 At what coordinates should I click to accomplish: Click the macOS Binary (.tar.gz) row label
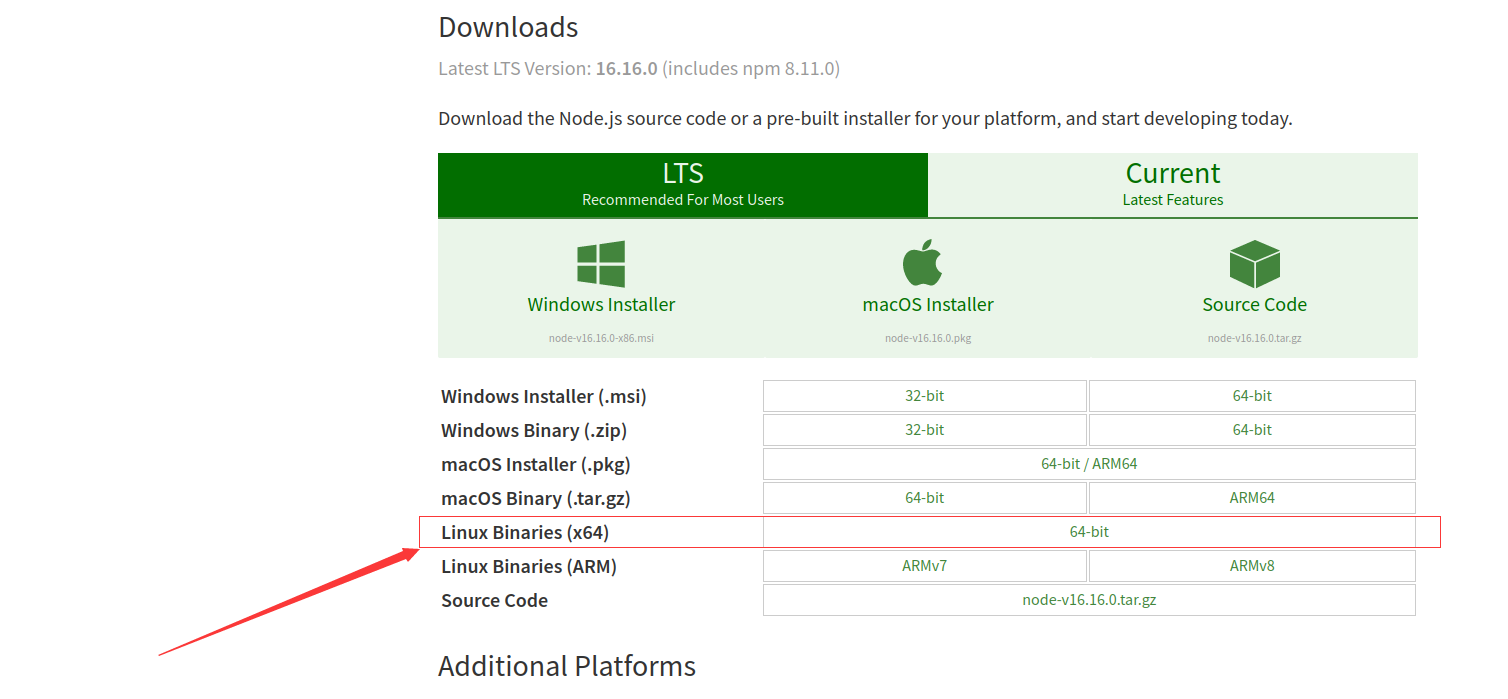(x=536, y=499)
